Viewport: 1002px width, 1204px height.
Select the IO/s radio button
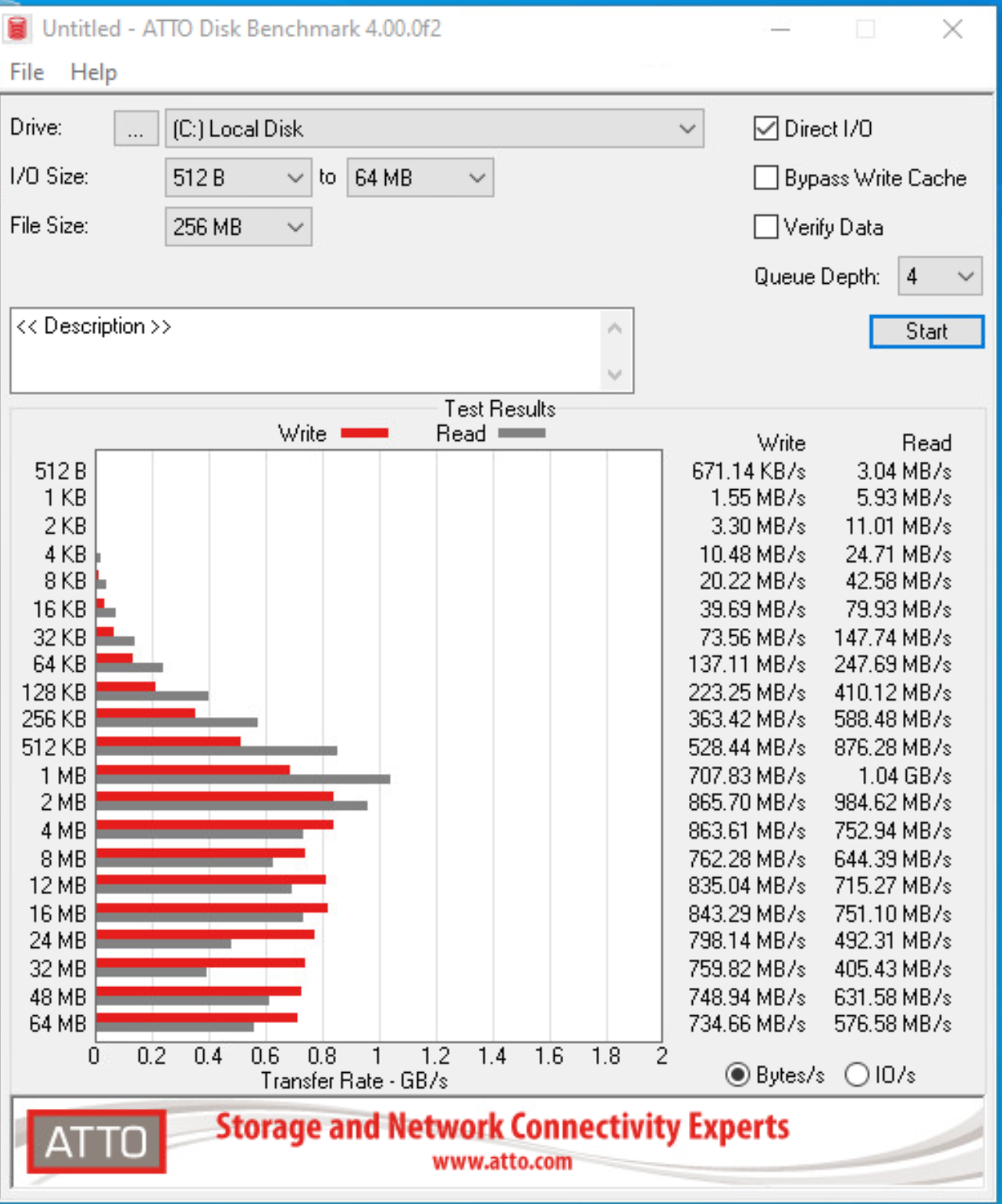click(856, 1075)
